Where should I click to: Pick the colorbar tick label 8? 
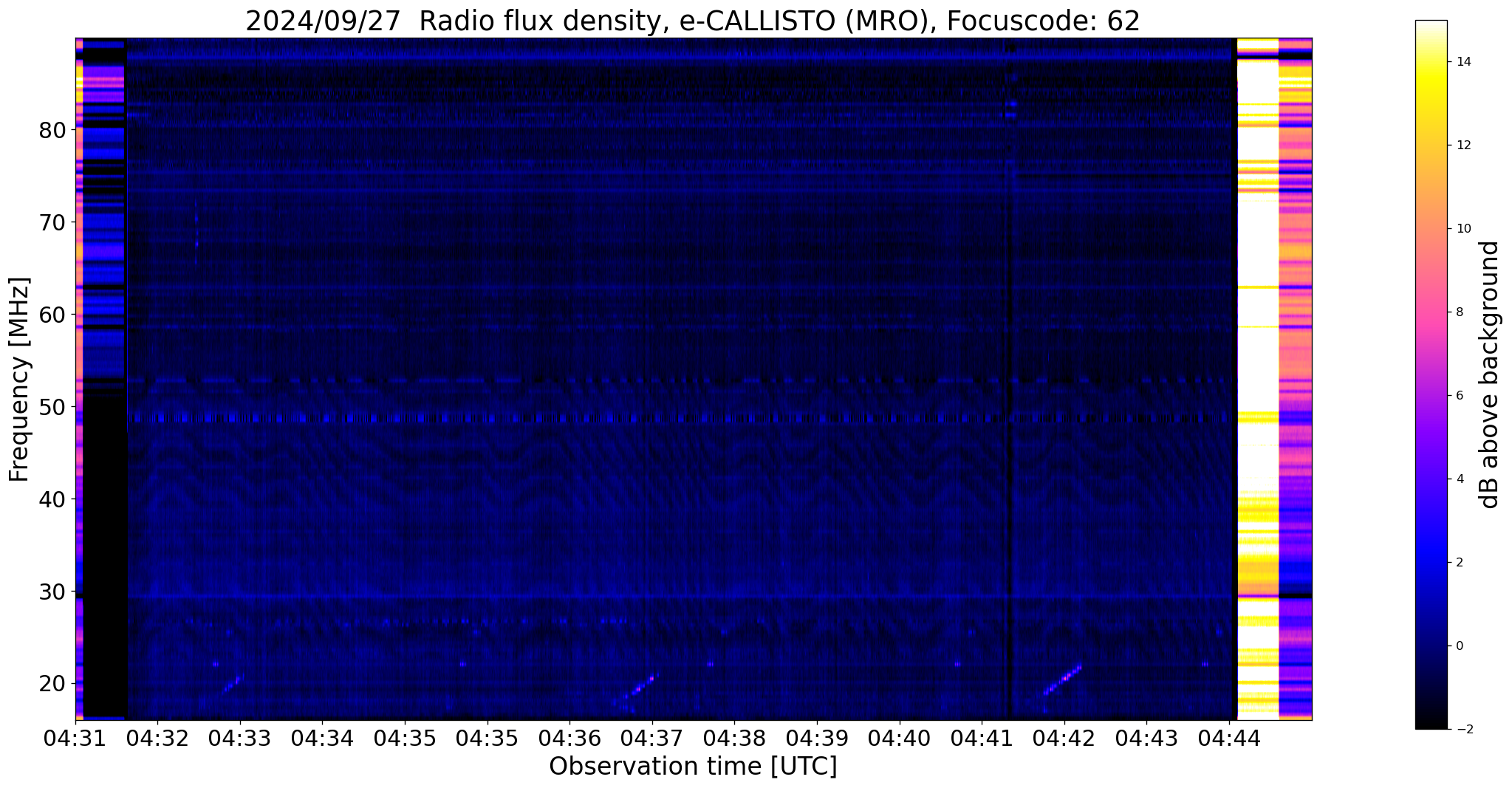click(1458, 312)
